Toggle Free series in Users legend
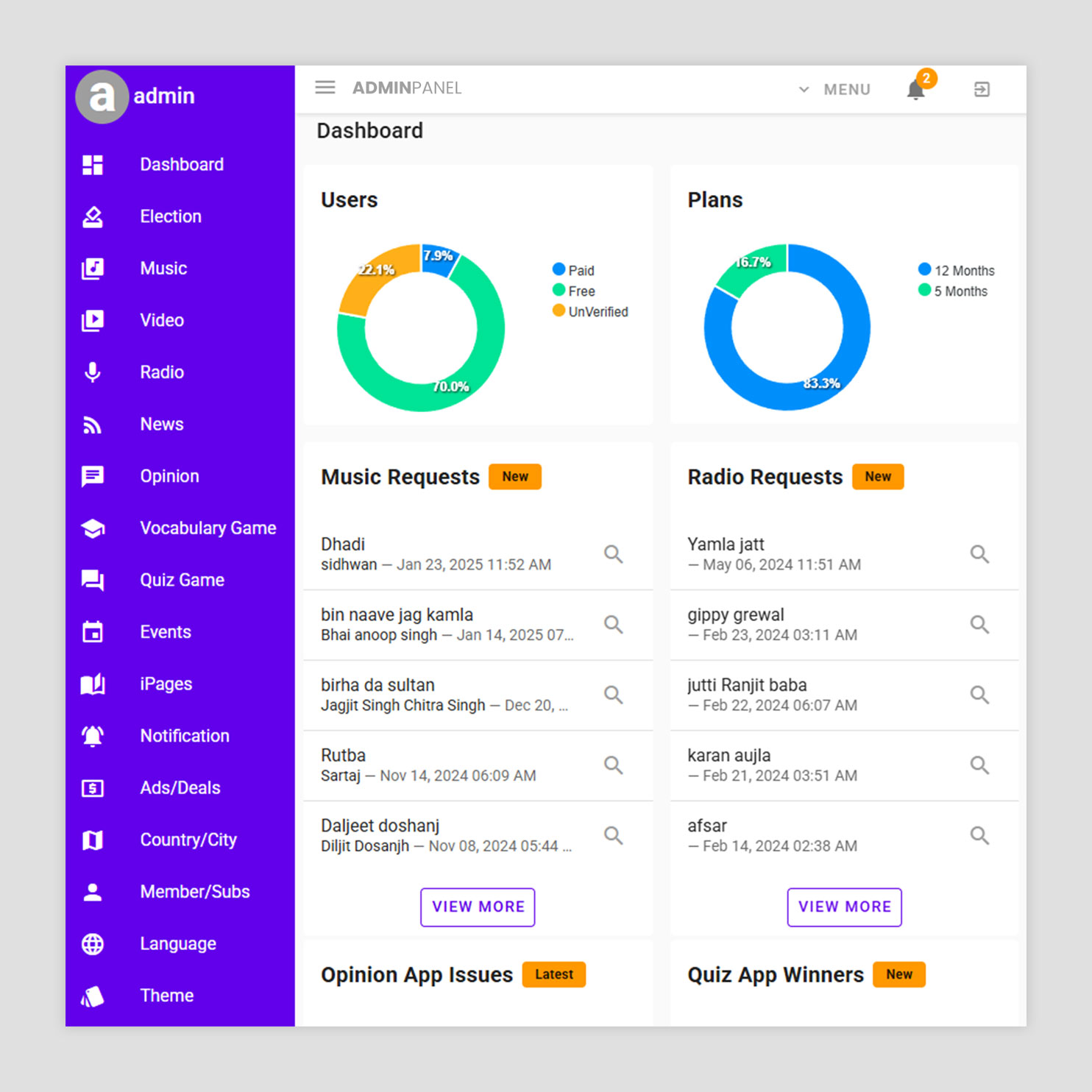This screenshot has width=1092, height=1092. pos(574,291)
